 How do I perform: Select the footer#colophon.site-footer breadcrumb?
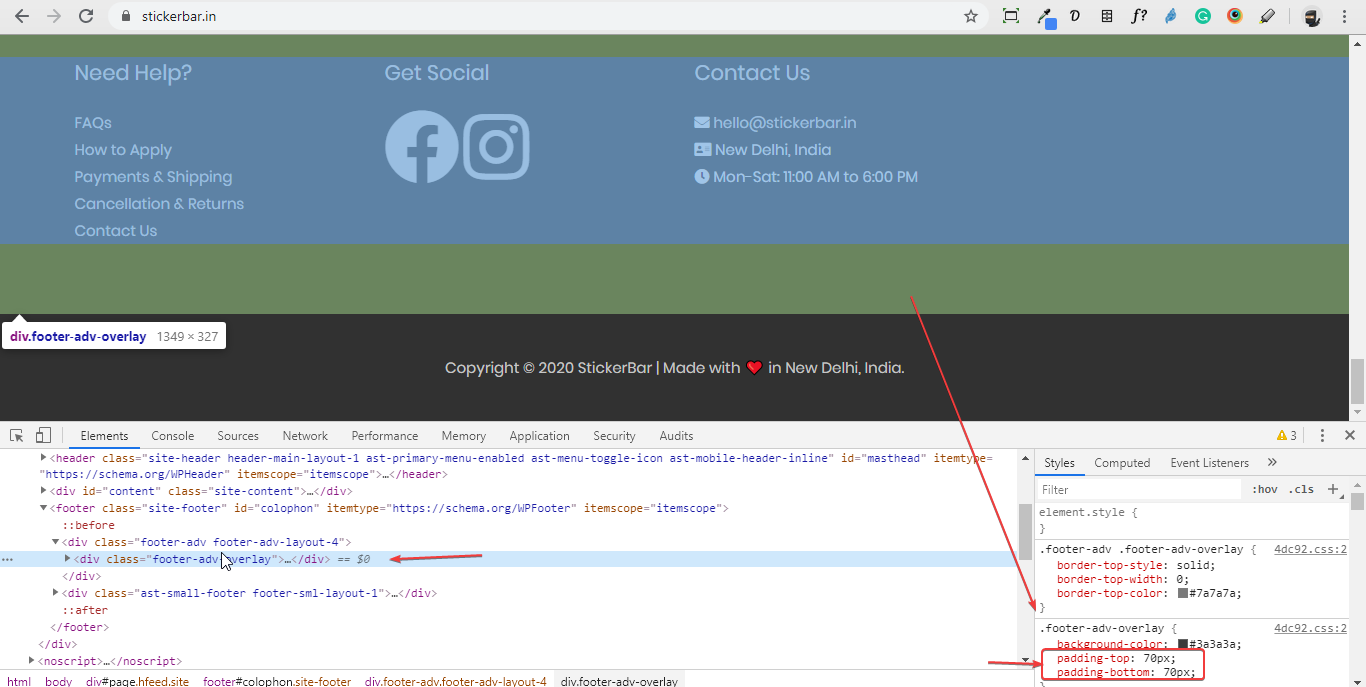pyautogui.click(x=277, y=681)
